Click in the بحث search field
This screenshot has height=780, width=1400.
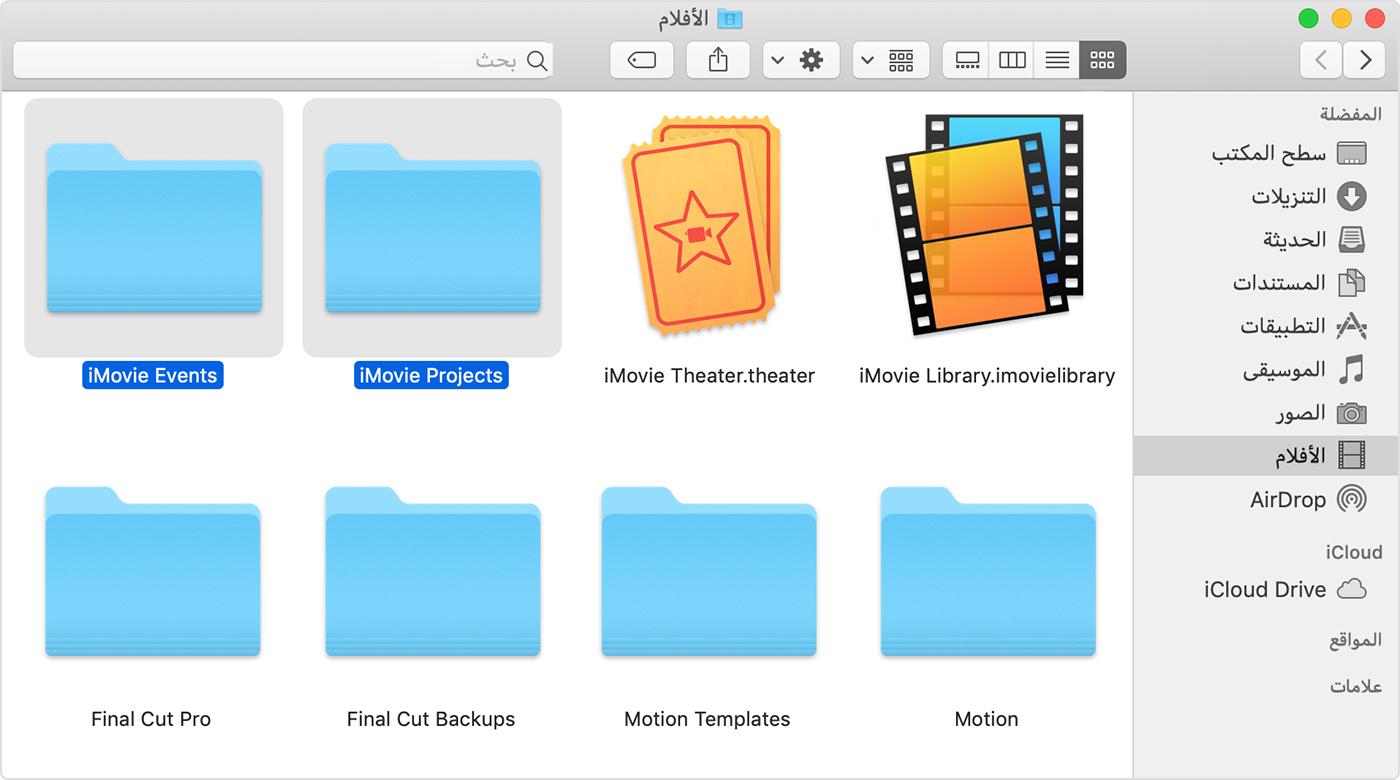click(283, 60)
